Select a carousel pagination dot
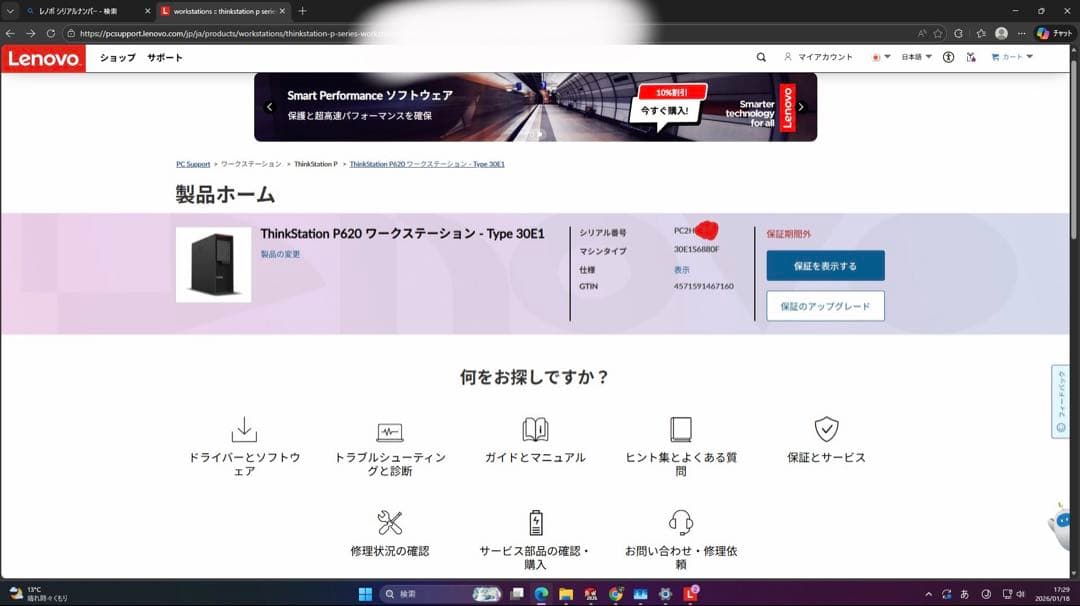The width and height of the screenshot is (1080, 606). point(536,133)
